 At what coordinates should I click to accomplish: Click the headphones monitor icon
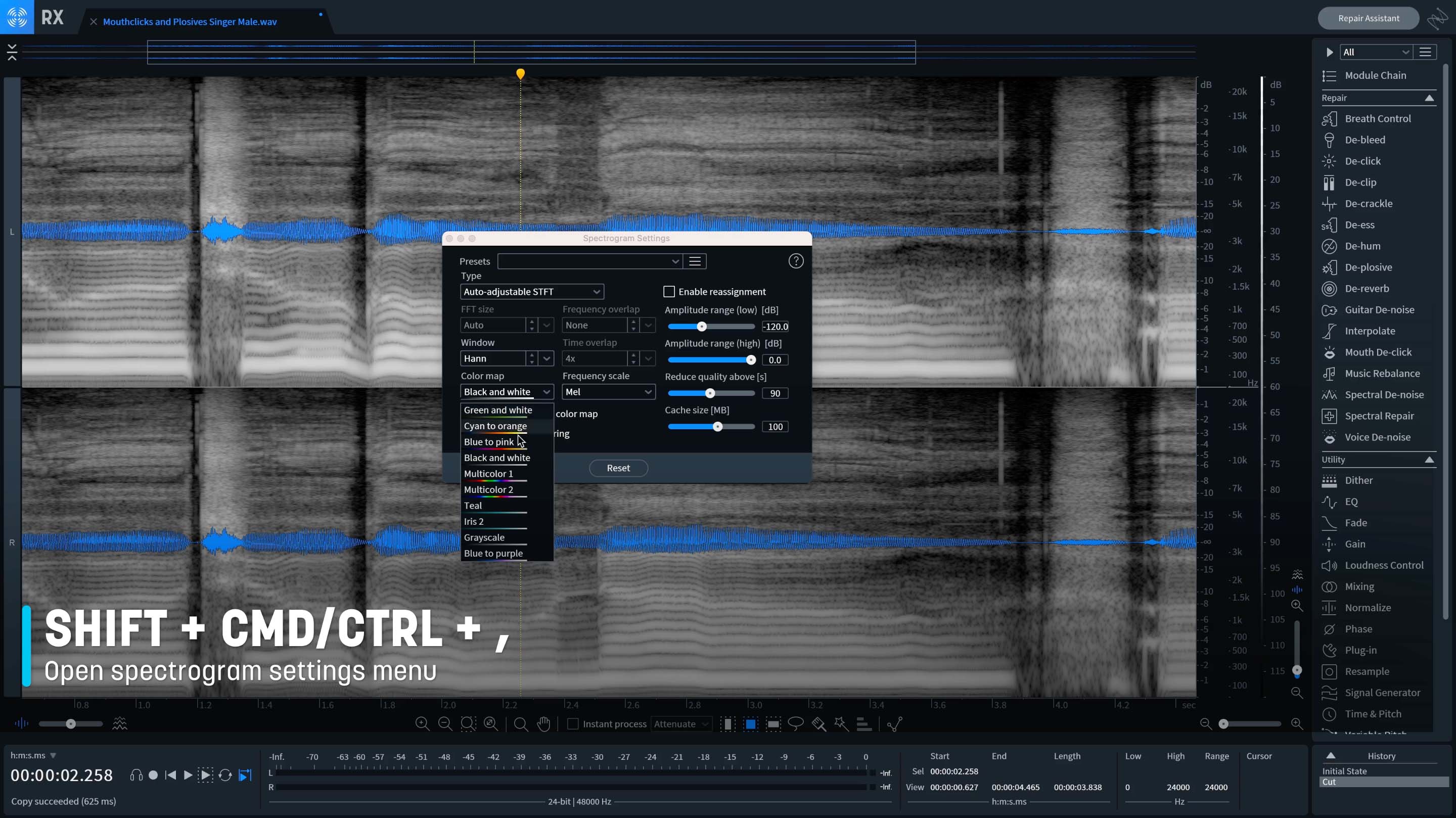pyautogui.click(x=136, y=775)
